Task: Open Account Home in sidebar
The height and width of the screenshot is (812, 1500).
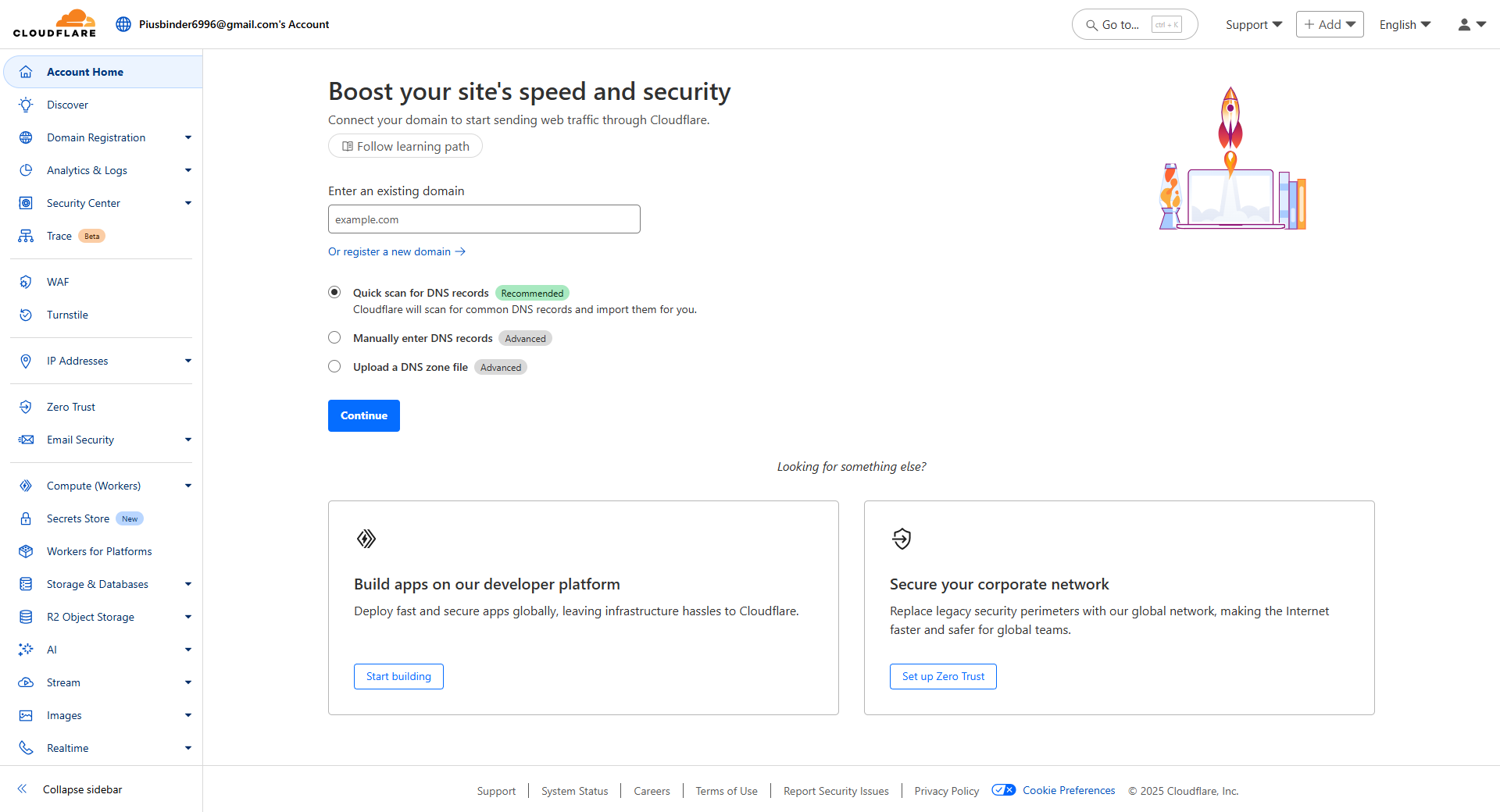Action: [x=103, y=72]
